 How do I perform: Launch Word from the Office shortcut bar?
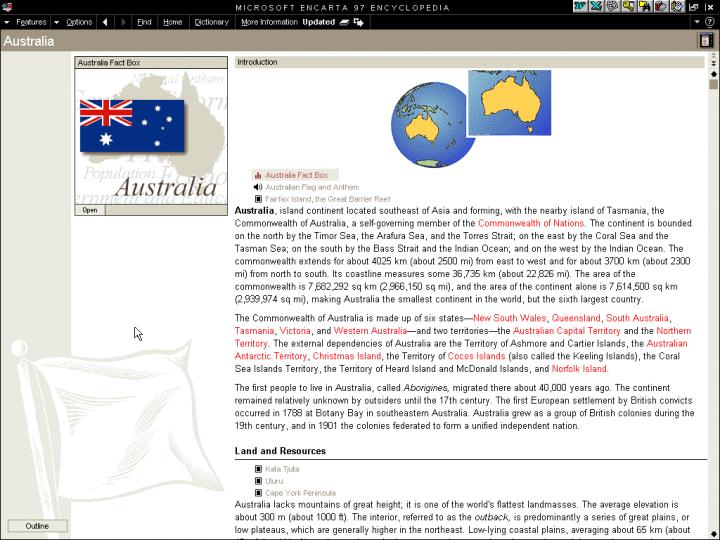pos(580,6)
